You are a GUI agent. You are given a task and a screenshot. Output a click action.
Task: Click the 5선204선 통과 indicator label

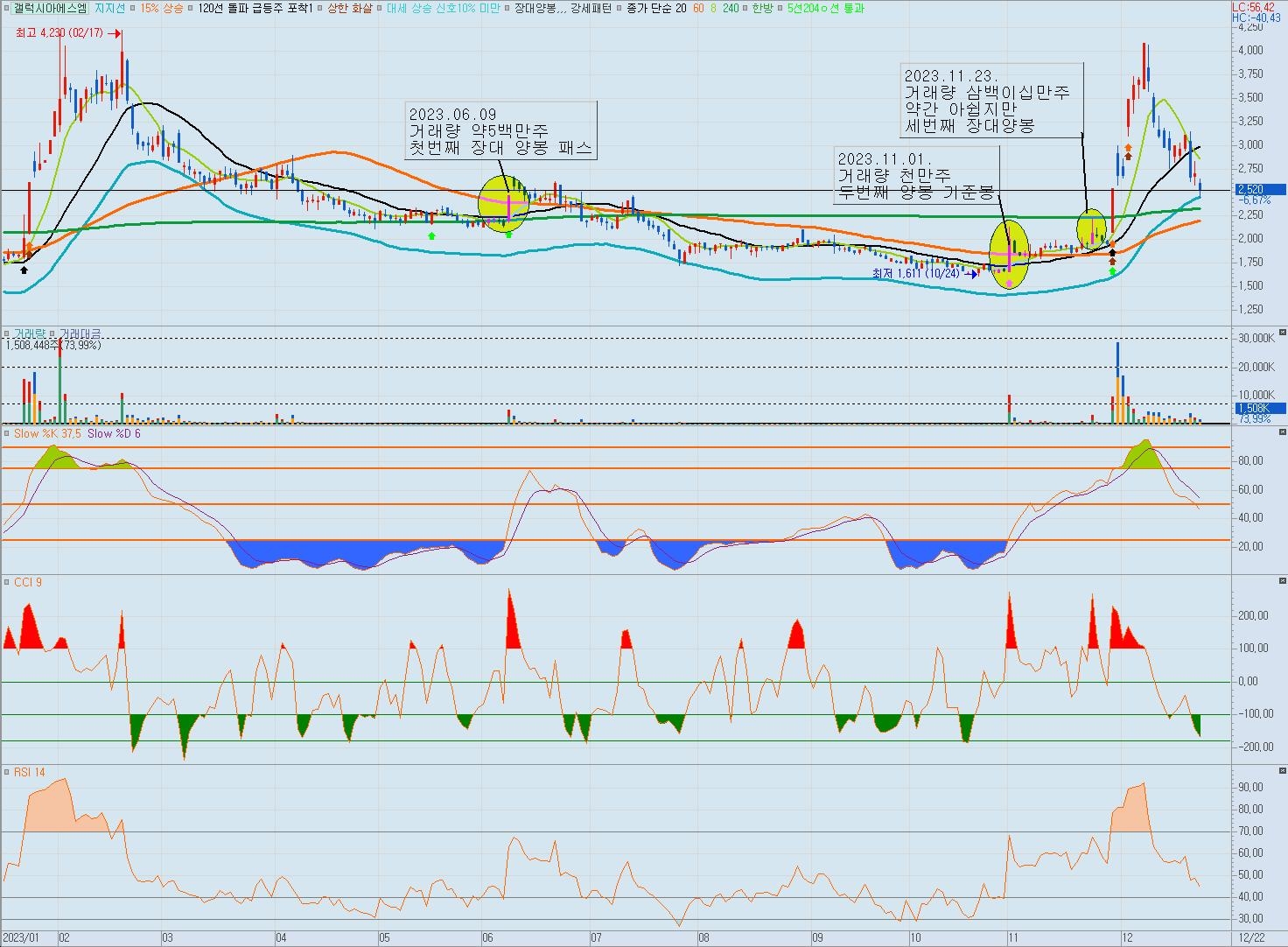coord(825,8)
